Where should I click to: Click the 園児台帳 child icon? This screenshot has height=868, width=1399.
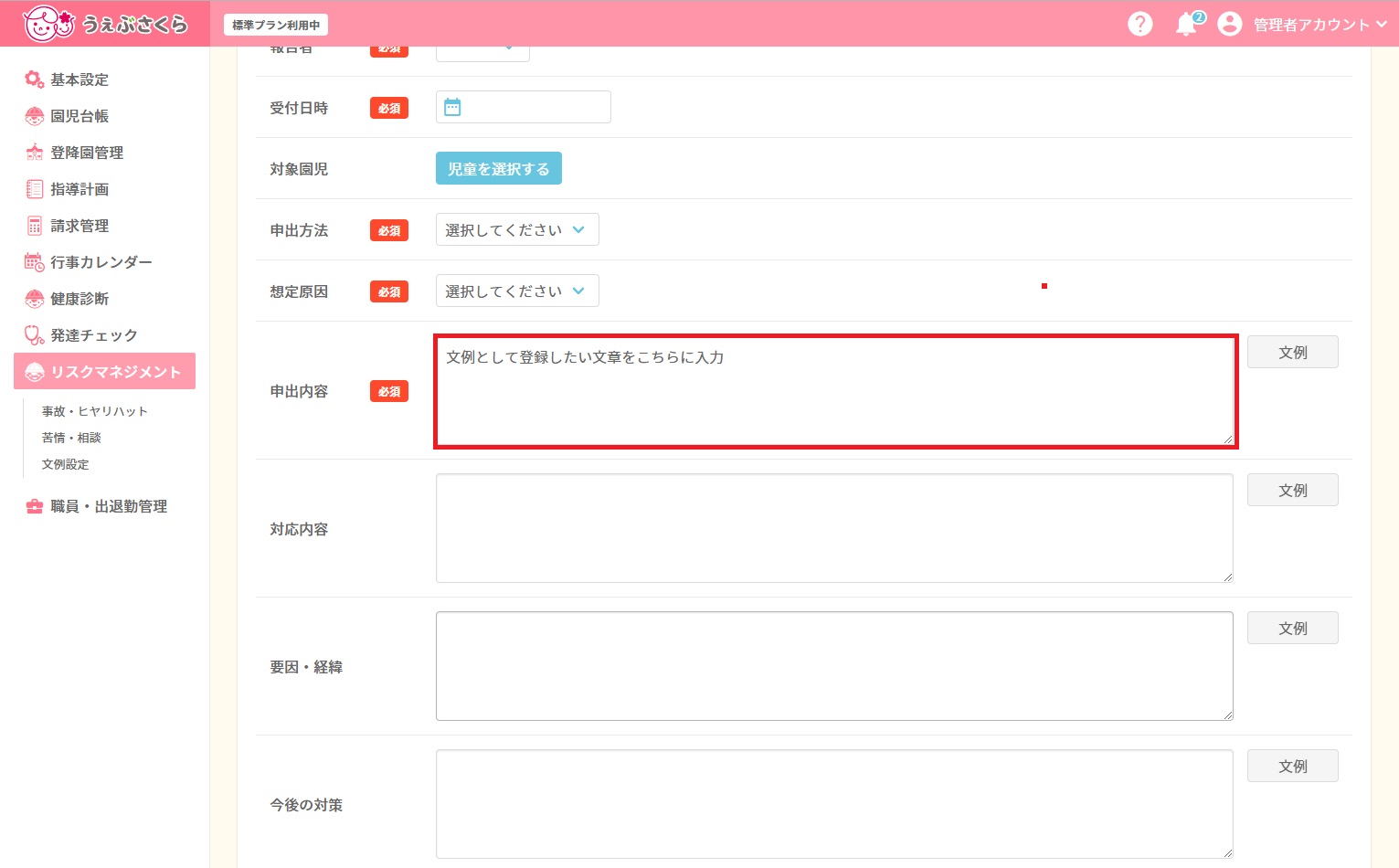tap(34, 116)
